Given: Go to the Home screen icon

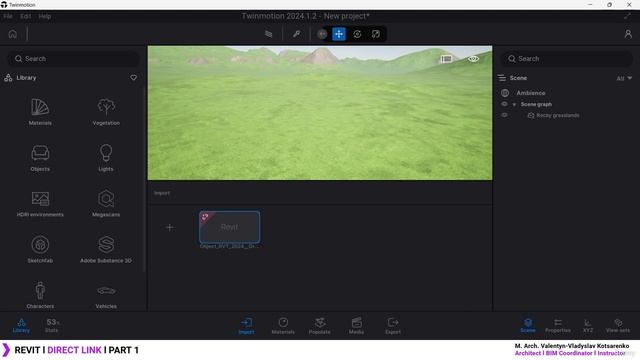Looking at the screenshot, I should point(13,34).
